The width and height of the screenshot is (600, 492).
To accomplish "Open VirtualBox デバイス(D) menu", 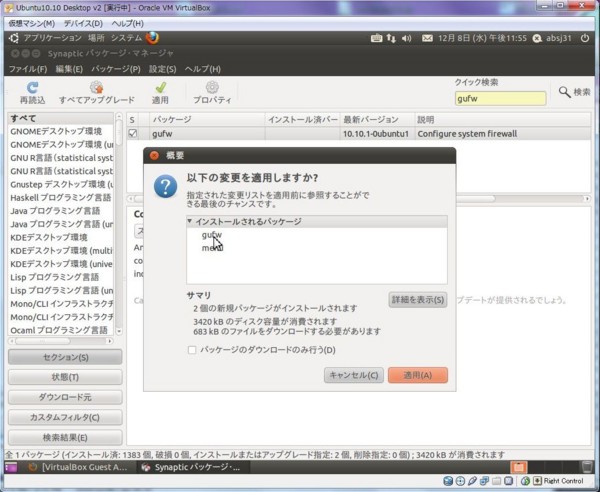I will [x=83, y=24].
